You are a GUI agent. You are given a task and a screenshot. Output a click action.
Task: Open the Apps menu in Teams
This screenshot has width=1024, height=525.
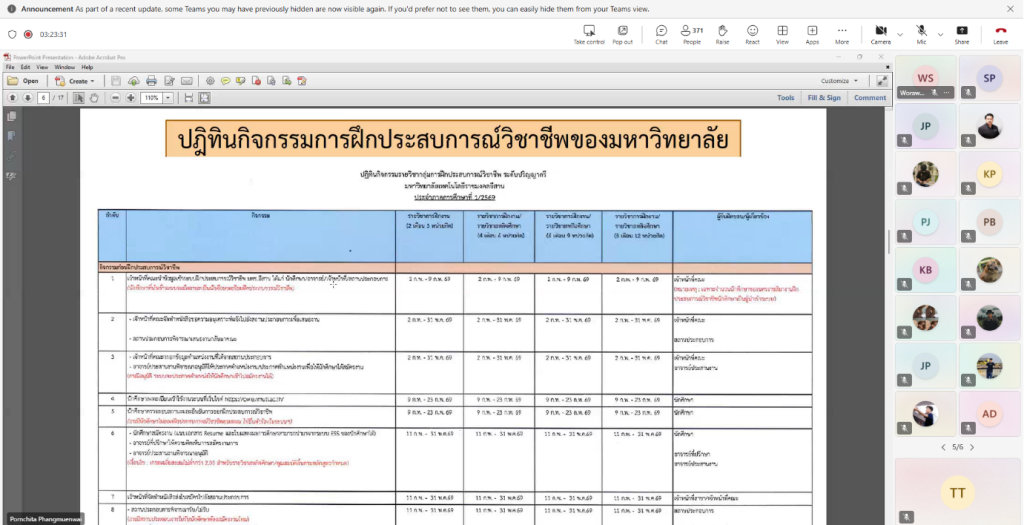click(812, 33)
